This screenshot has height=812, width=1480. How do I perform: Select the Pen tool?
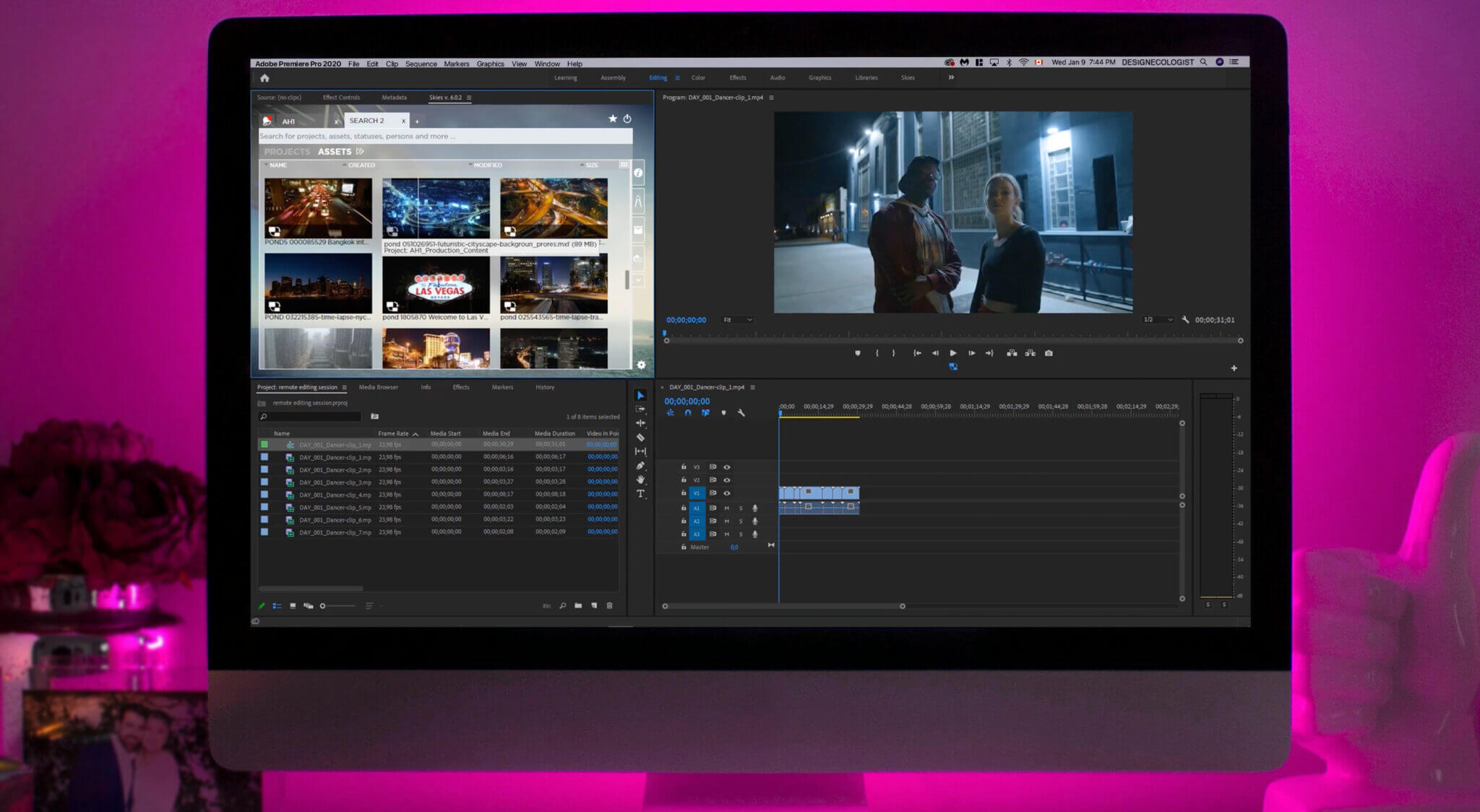coord(640,466)
